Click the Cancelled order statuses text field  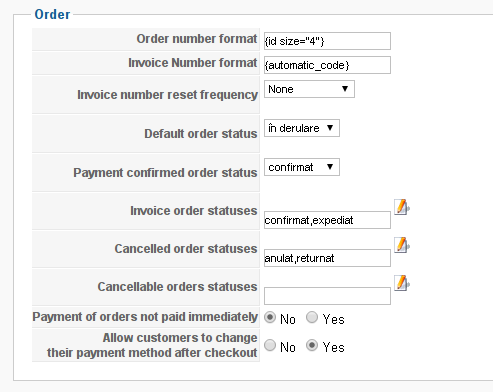327,258
